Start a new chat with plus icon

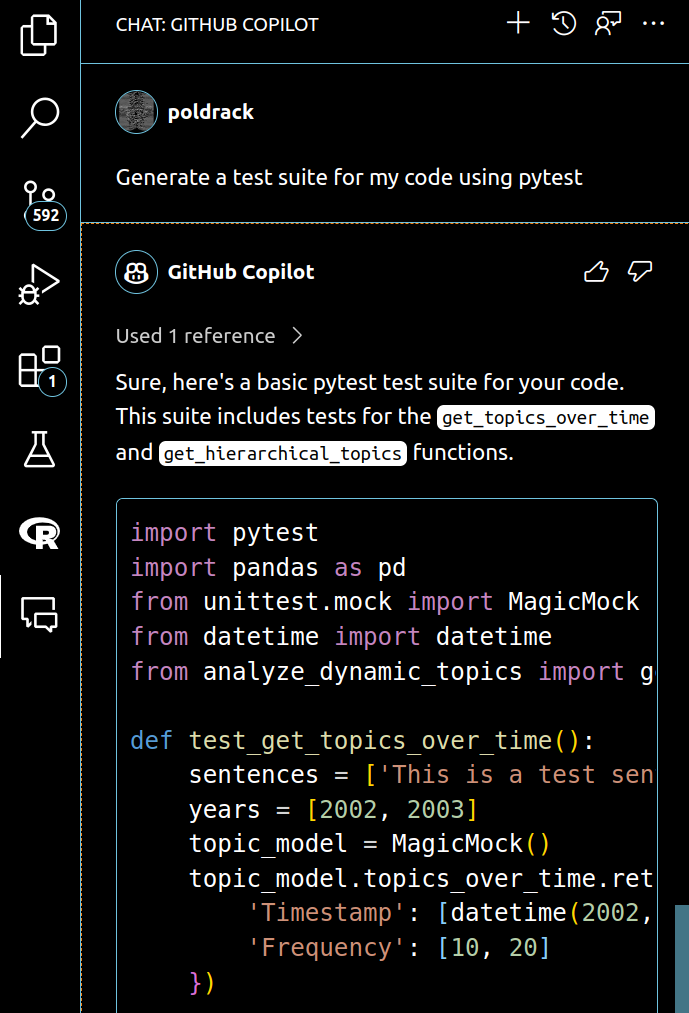(518, 24)
